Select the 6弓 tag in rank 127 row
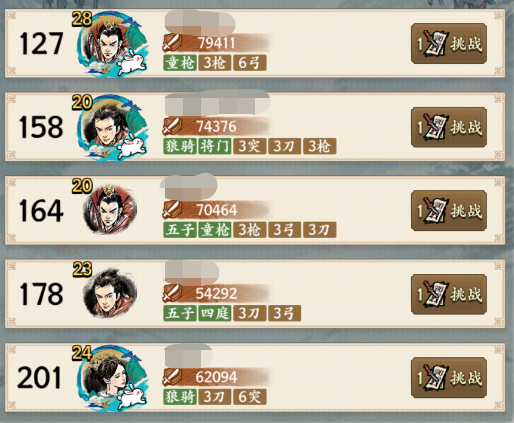The width and height of the screenshot is (514, 423). [249, 63]
